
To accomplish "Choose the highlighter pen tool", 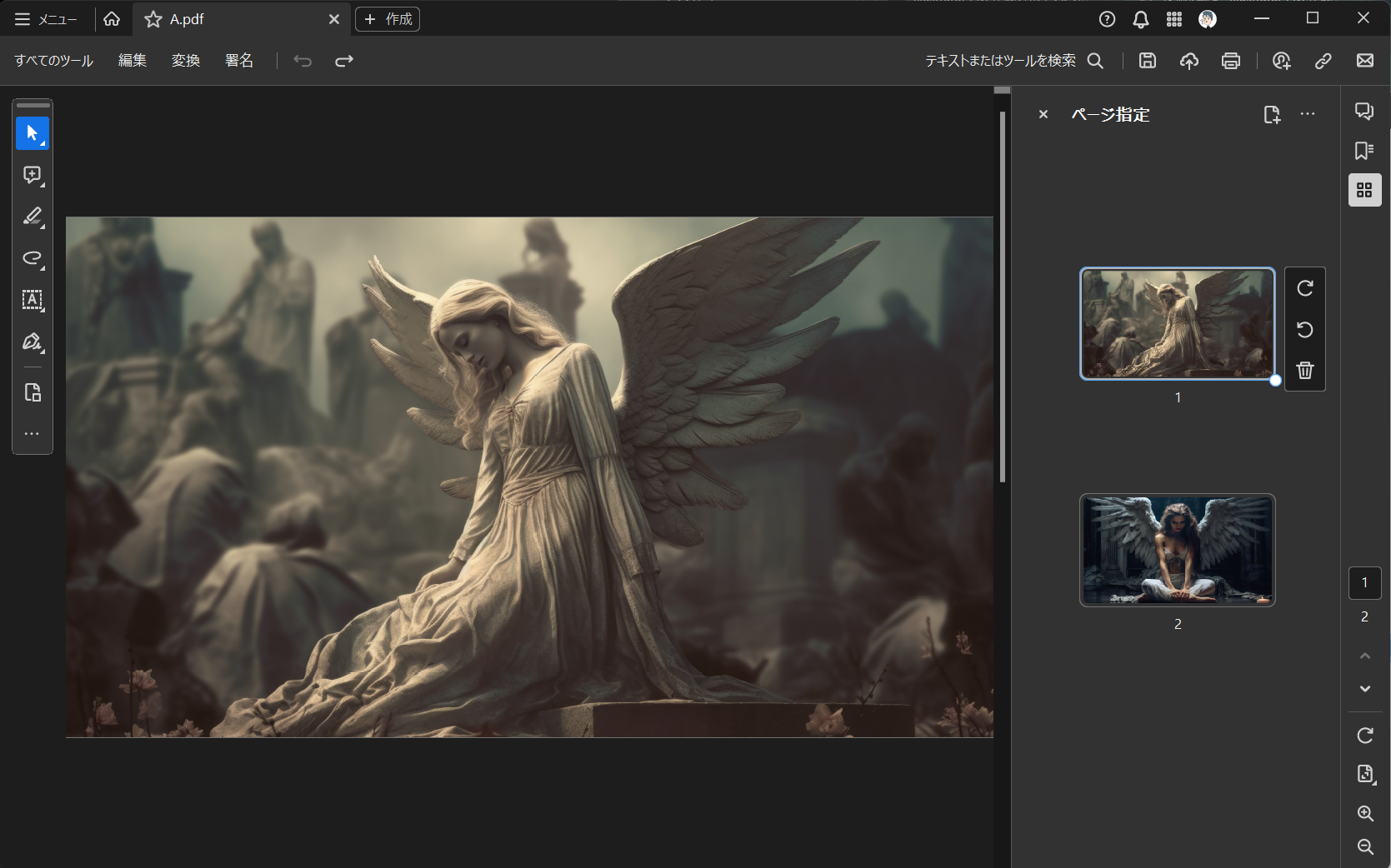I will (x=33, y=217).
